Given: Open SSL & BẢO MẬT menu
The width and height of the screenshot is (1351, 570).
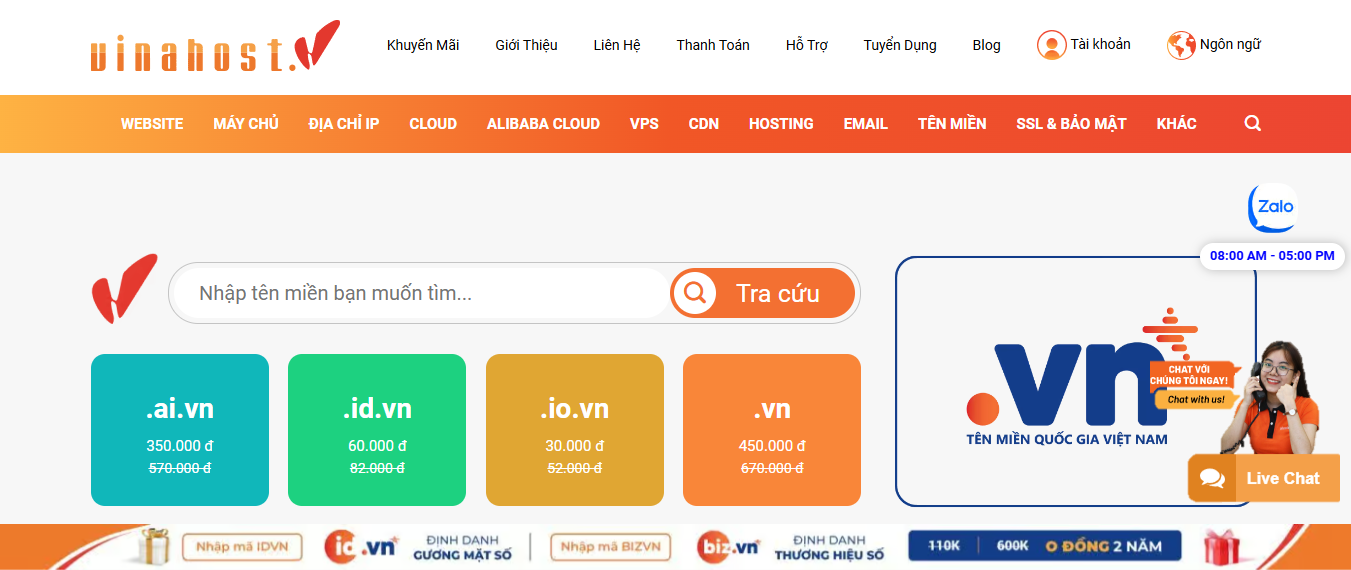Looking at the screenshot, I should click(1071, 124).
